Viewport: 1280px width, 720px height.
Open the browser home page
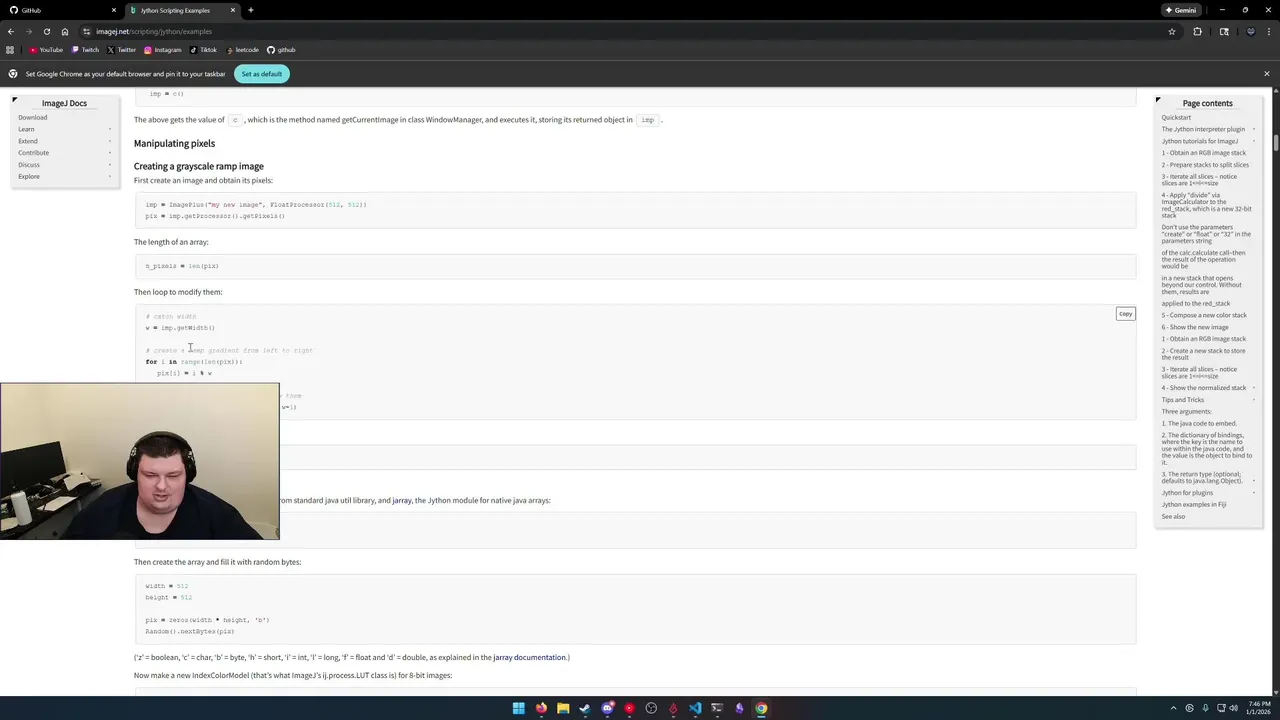(65, 31)
